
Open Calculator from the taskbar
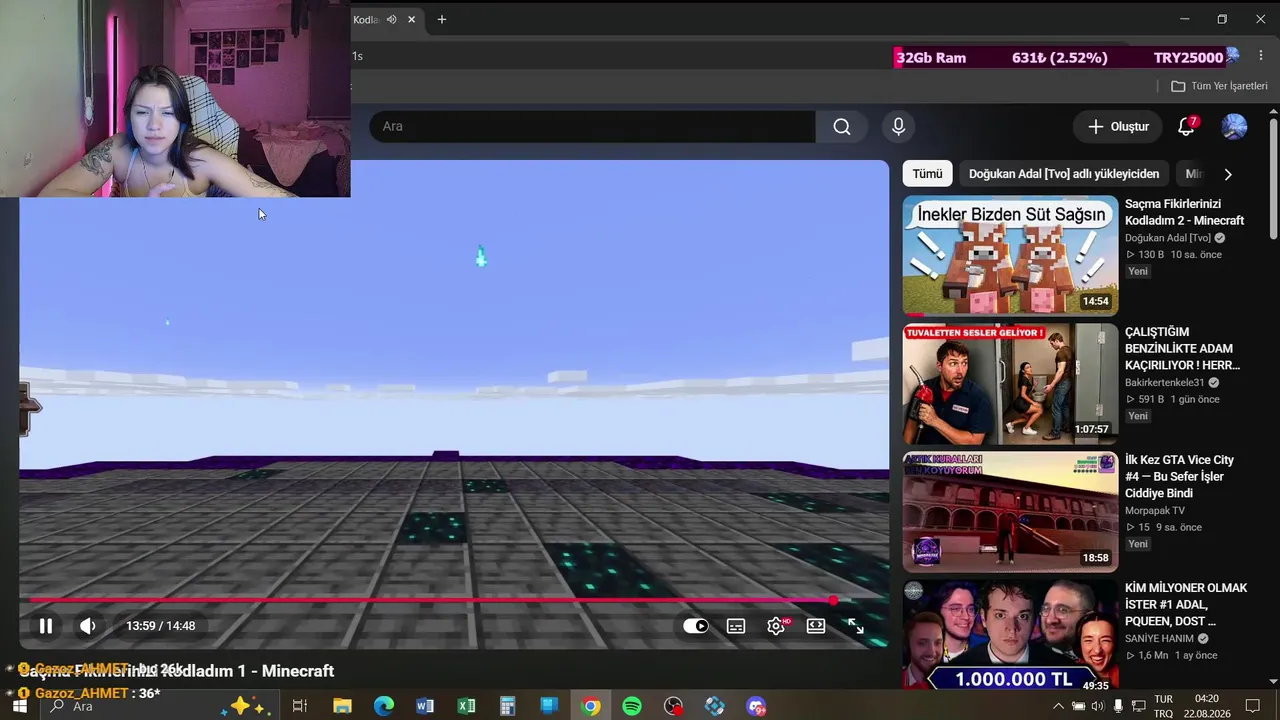[x=507, y=706]
